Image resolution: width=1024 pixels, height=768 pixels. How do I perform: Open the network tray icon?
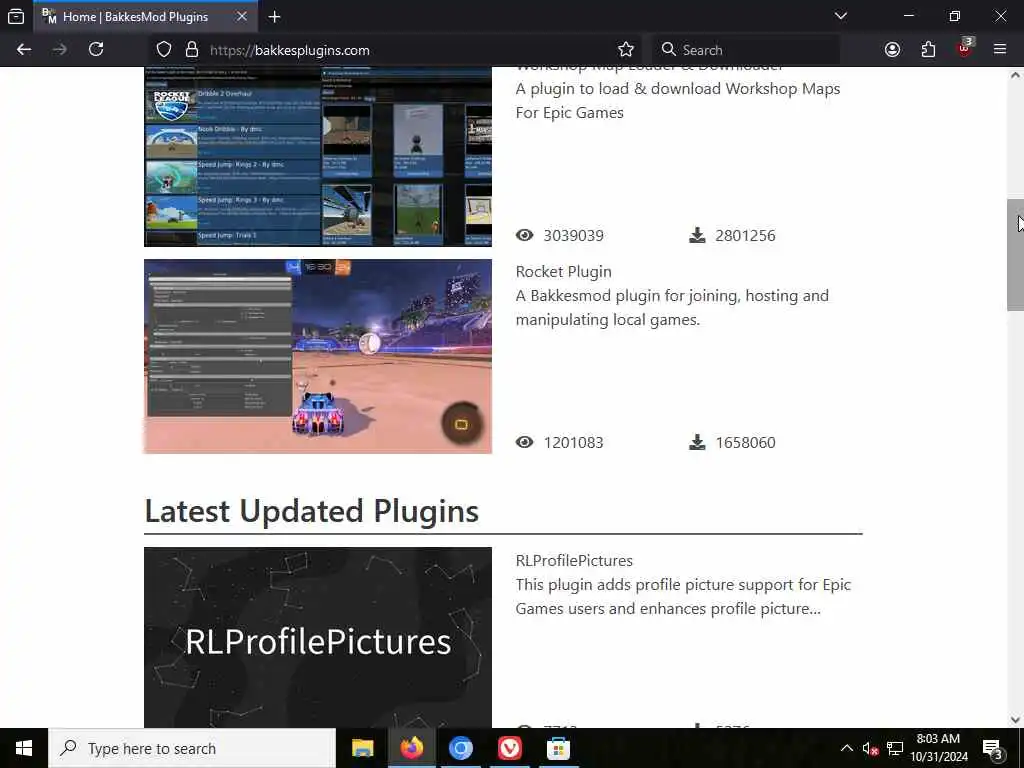[895, 749]
